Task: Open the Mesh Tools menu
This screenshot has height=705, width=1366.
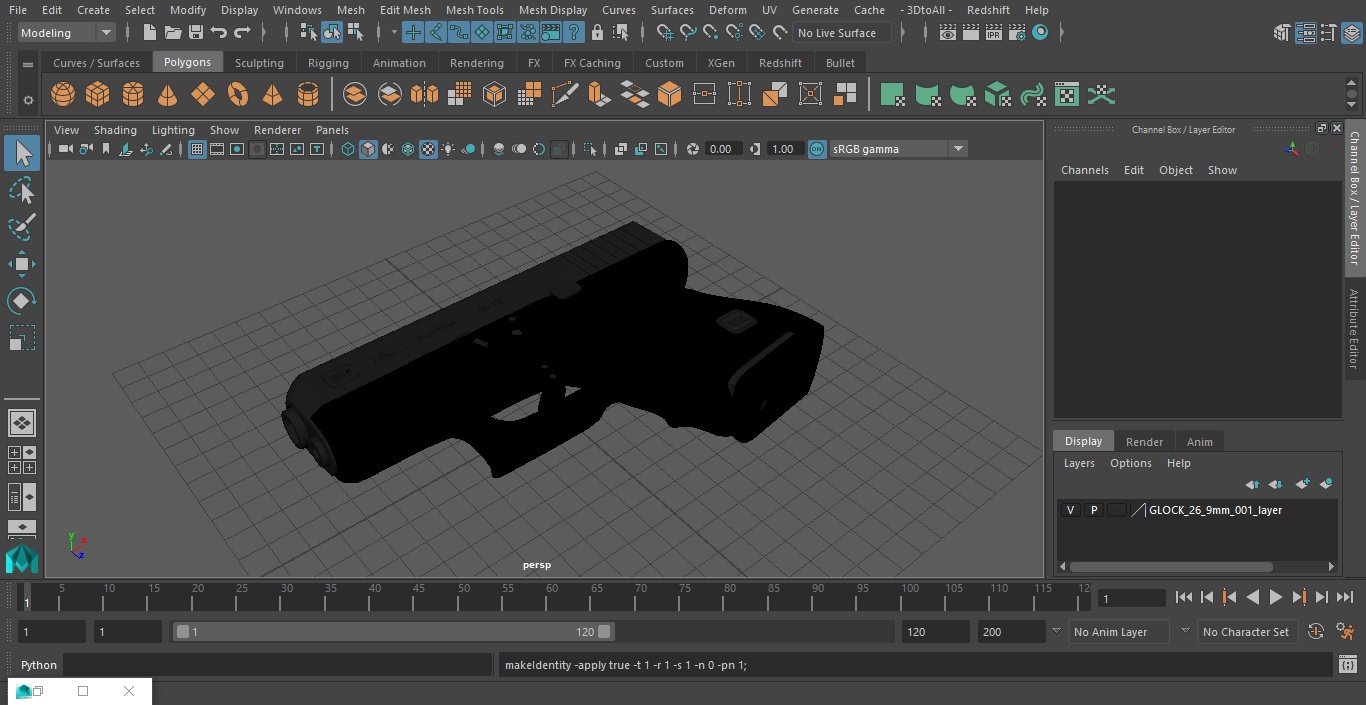Action: click(474, 10)
